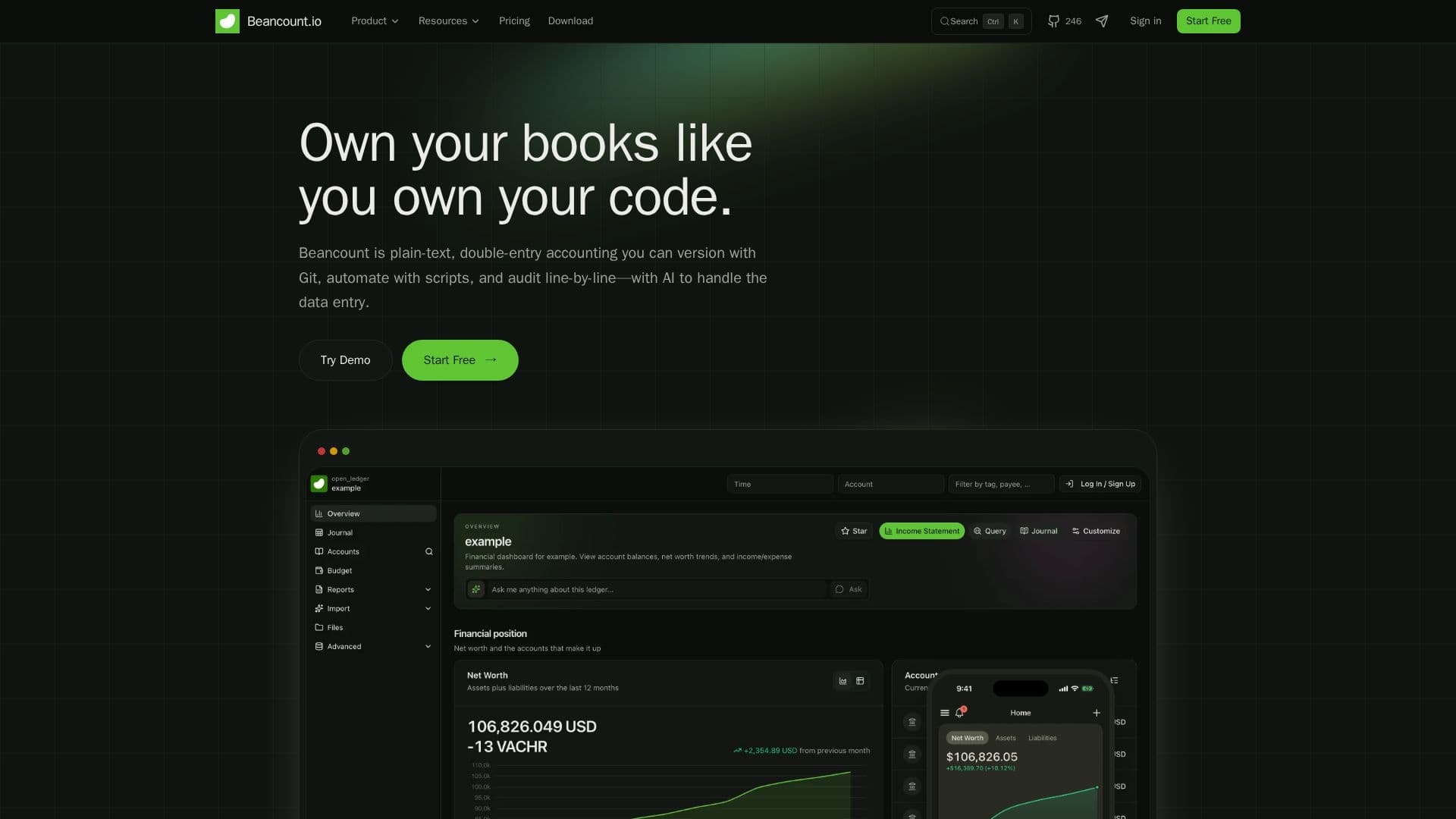Viewport: 1456px width, 819px height.
Task: Expand the Product dropdown menu
Action: (x=375, y=21)
